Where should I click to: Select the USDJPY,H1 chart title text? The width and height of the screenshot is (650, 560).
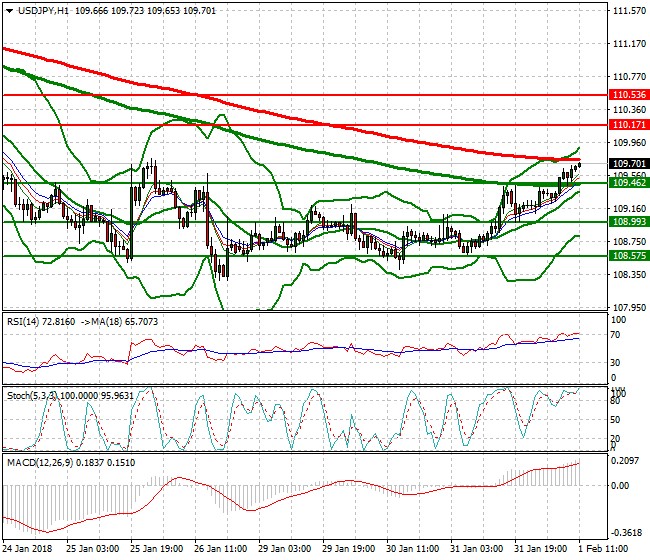tap(43, 11)
